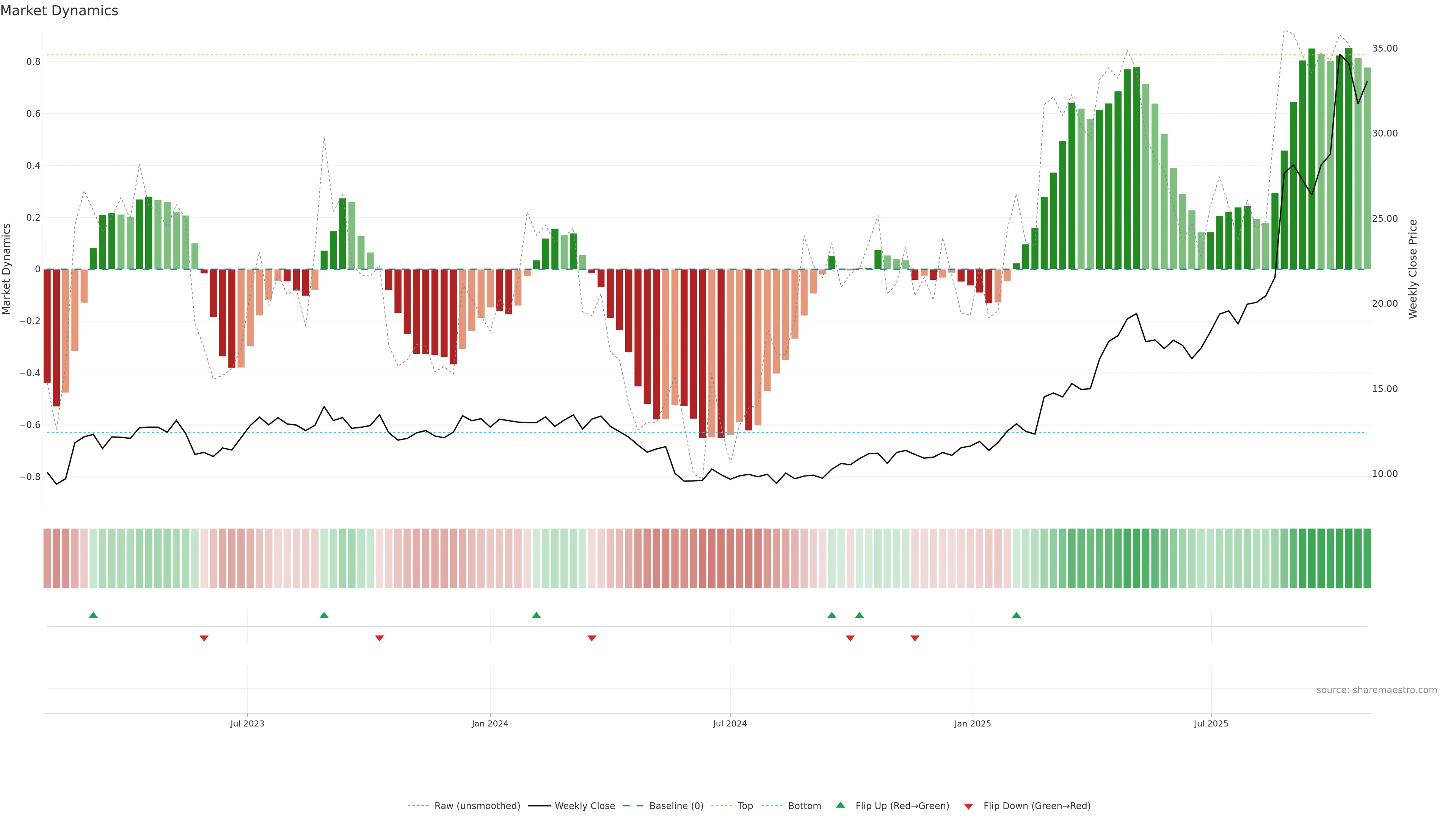1456x819 pixels.
Task: Hide the Top threshold series via legend
Action: click(x=745, y=806)
